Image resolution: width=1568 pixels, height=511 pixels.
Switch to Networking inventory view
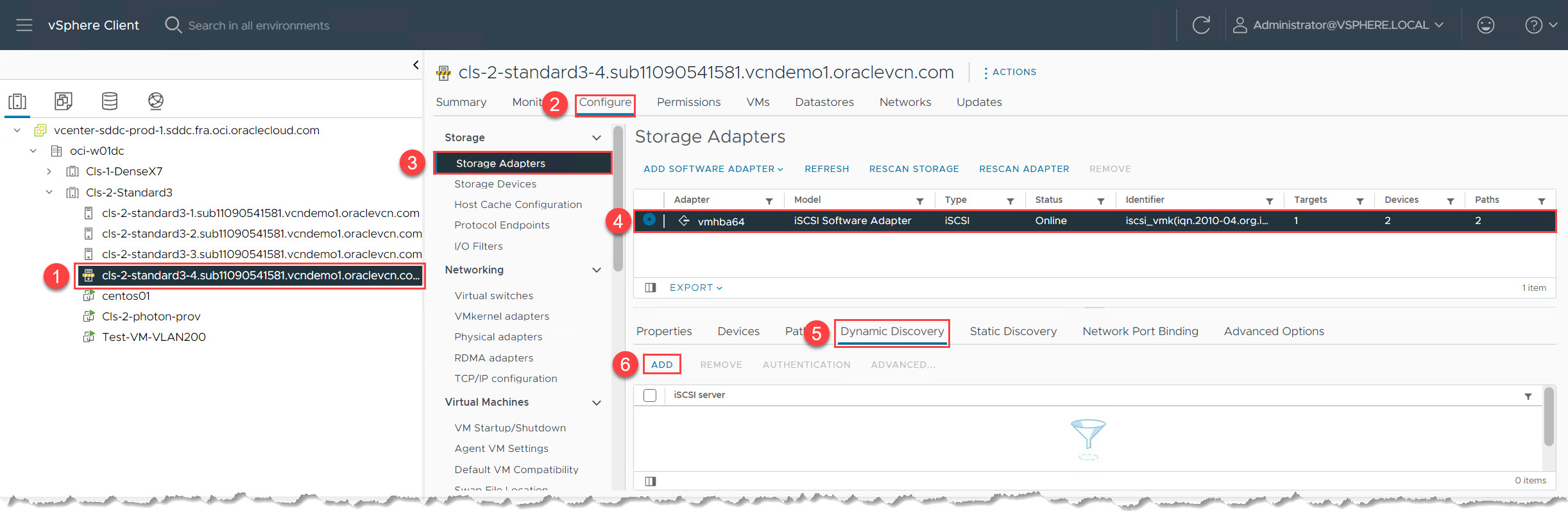click(x=156, y=101)
